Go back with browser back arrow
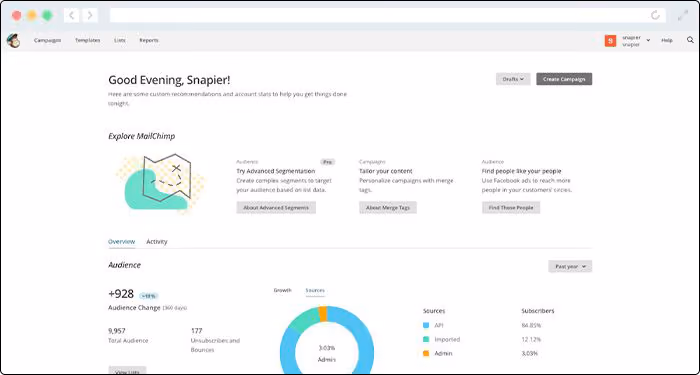The width and height of the screenshot is (700, 375). (71, 16)
